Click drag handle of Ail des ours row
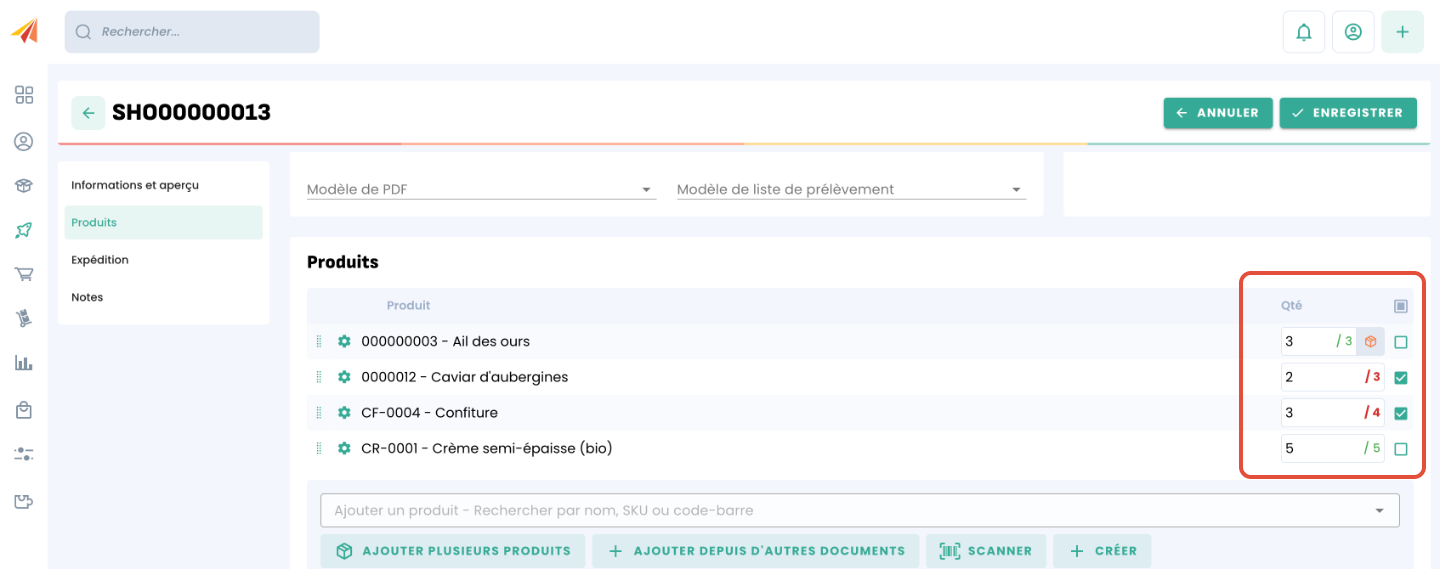Image resolution: width=1440 pixels, height=569 pixels. [319, 341]
